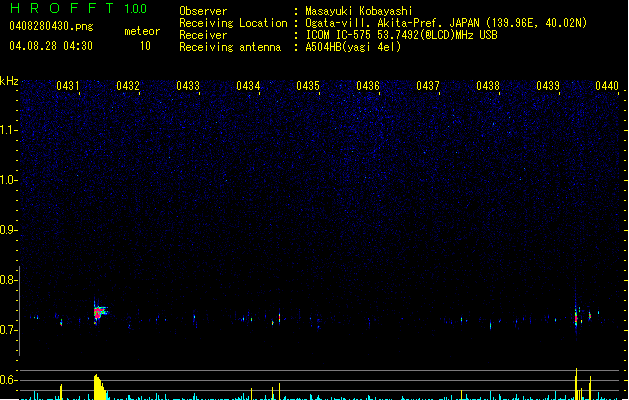Click the 0.9 kHz axis label
This screenshot has width=629, height=400.
click(9, 229)
